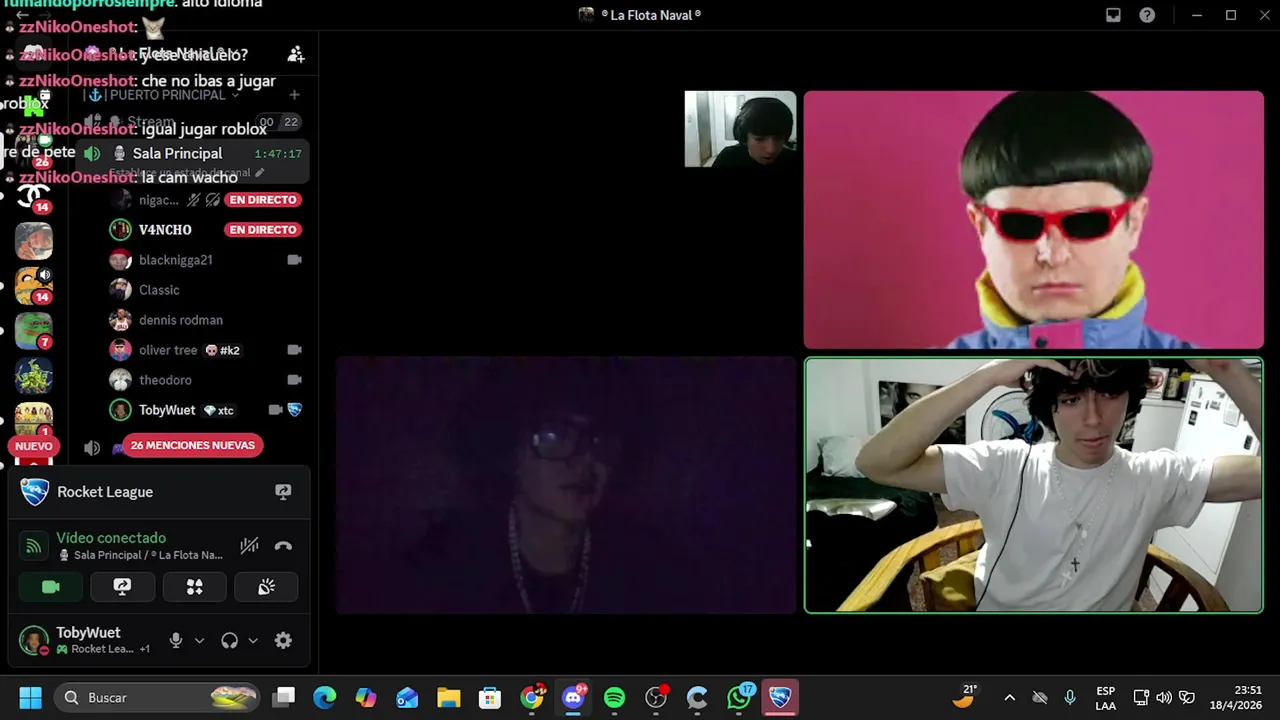Open File Explorer from taskbar
This screenshot has height=720, width=1280.
(x=449, y=698)
